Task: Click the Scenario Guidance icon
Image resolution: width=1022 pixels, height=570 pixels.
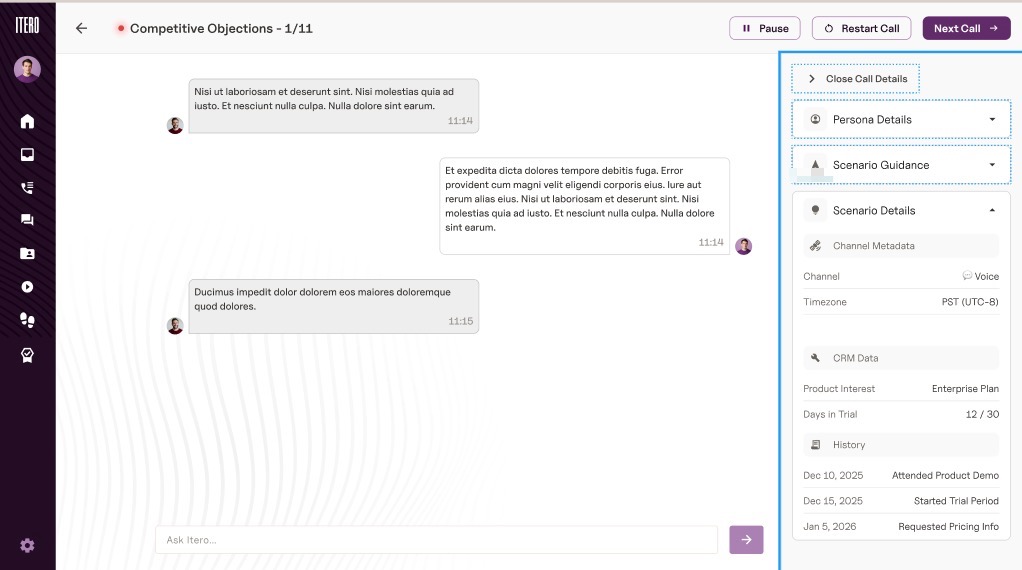Action: point(815,165)
